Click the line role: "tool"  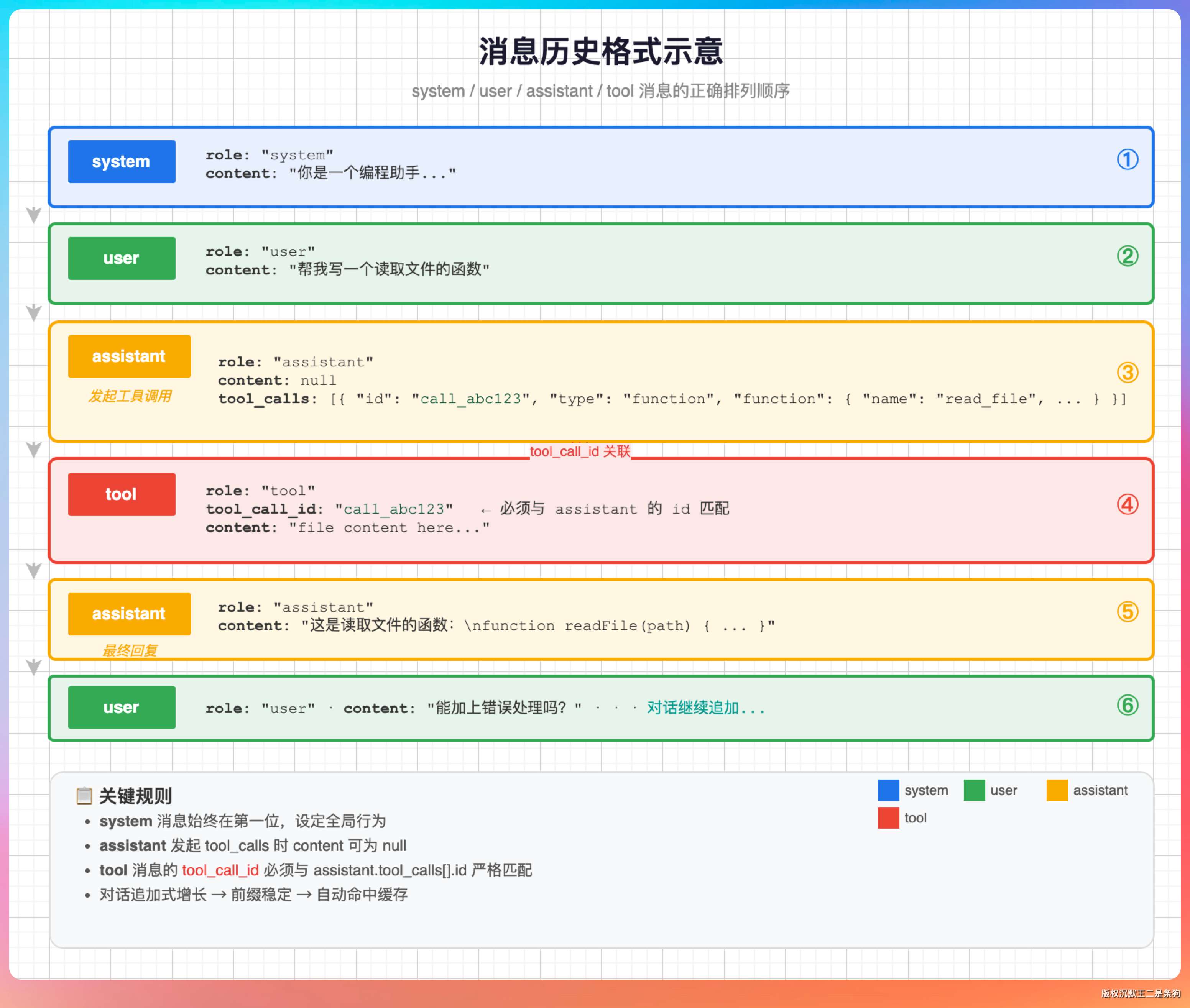tap(260, 490)
